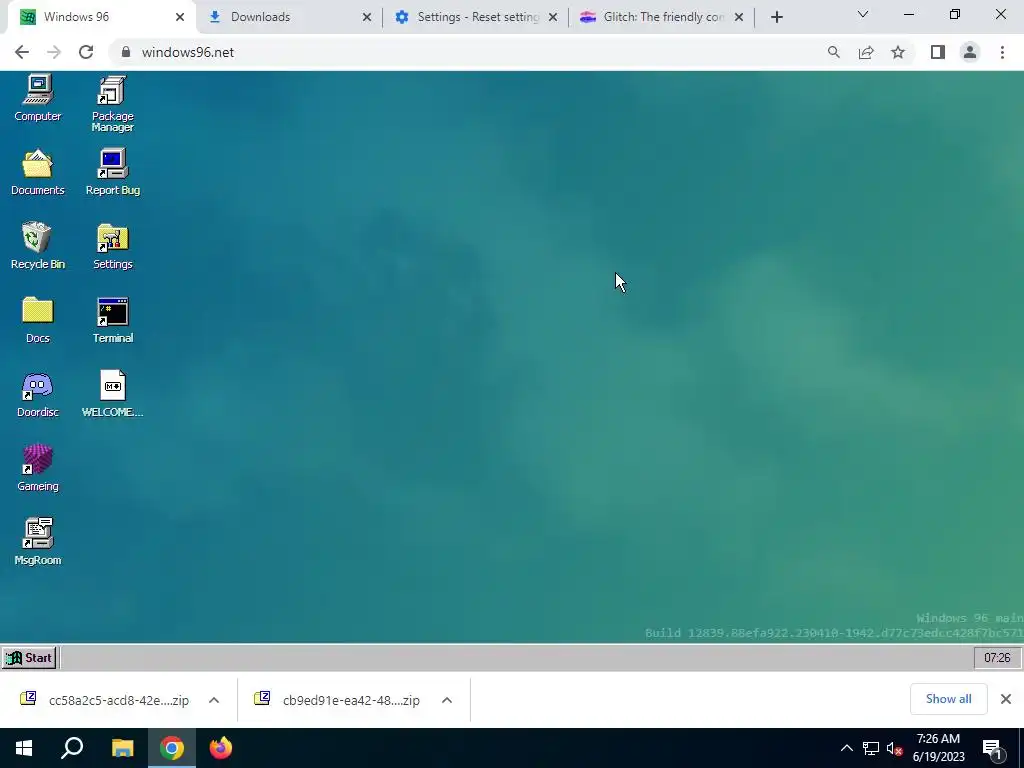Open the MsgRoom desktop shortcut
1024x768 pixels.
click(x=38, y=541)
